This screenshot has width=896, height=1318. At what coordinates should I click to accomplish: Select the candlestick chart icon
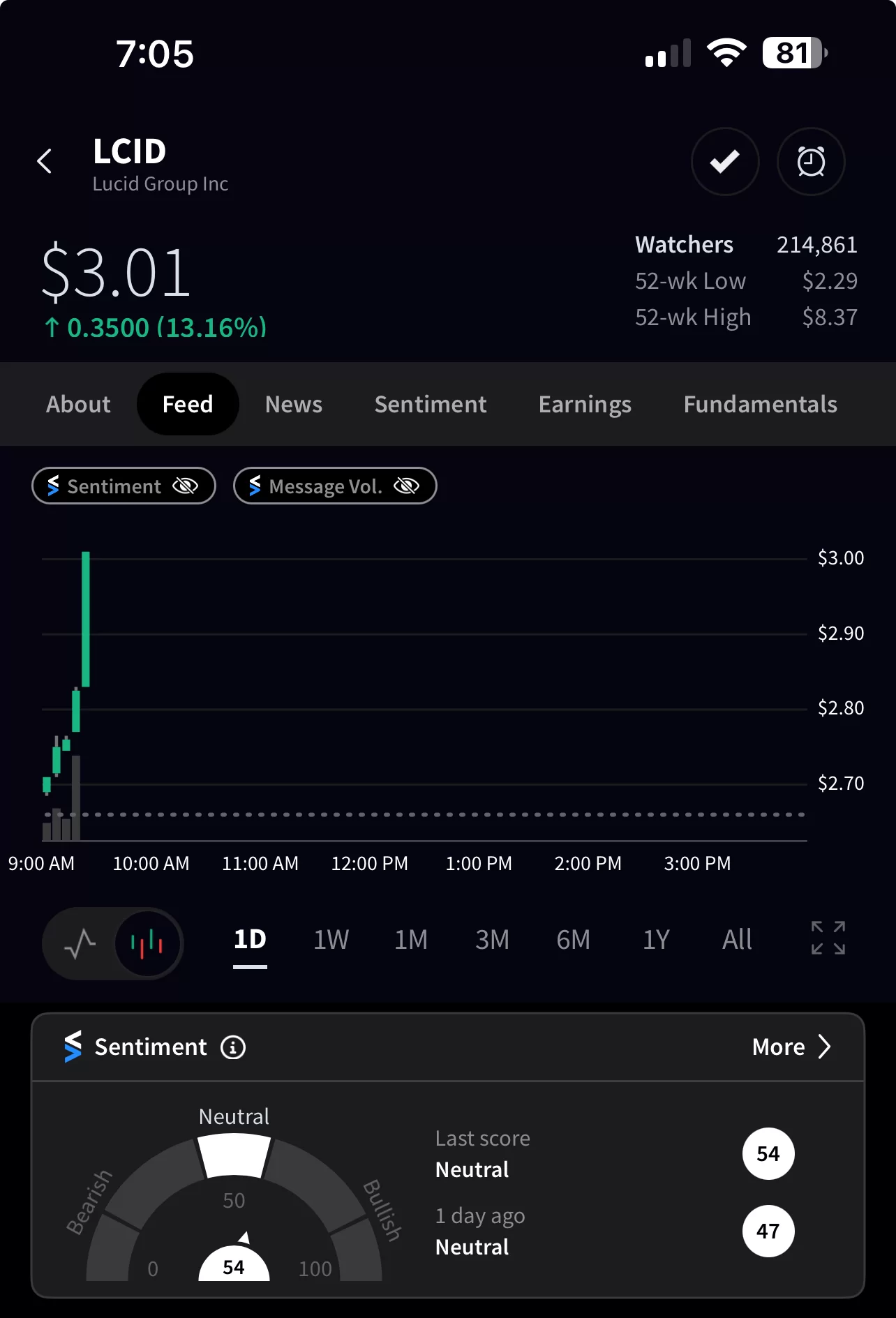pos(147,944)
